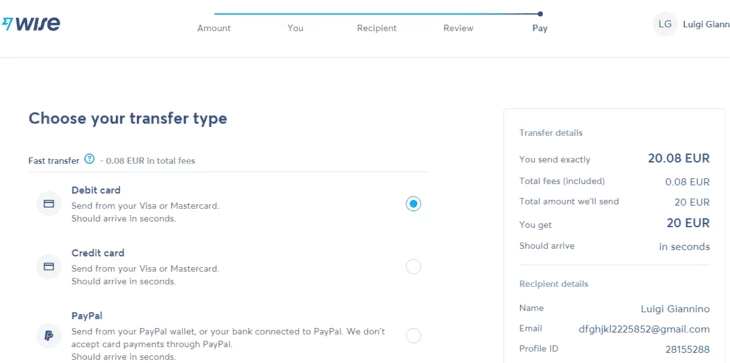
Task: Click the recipient email address
Action: 644,329
